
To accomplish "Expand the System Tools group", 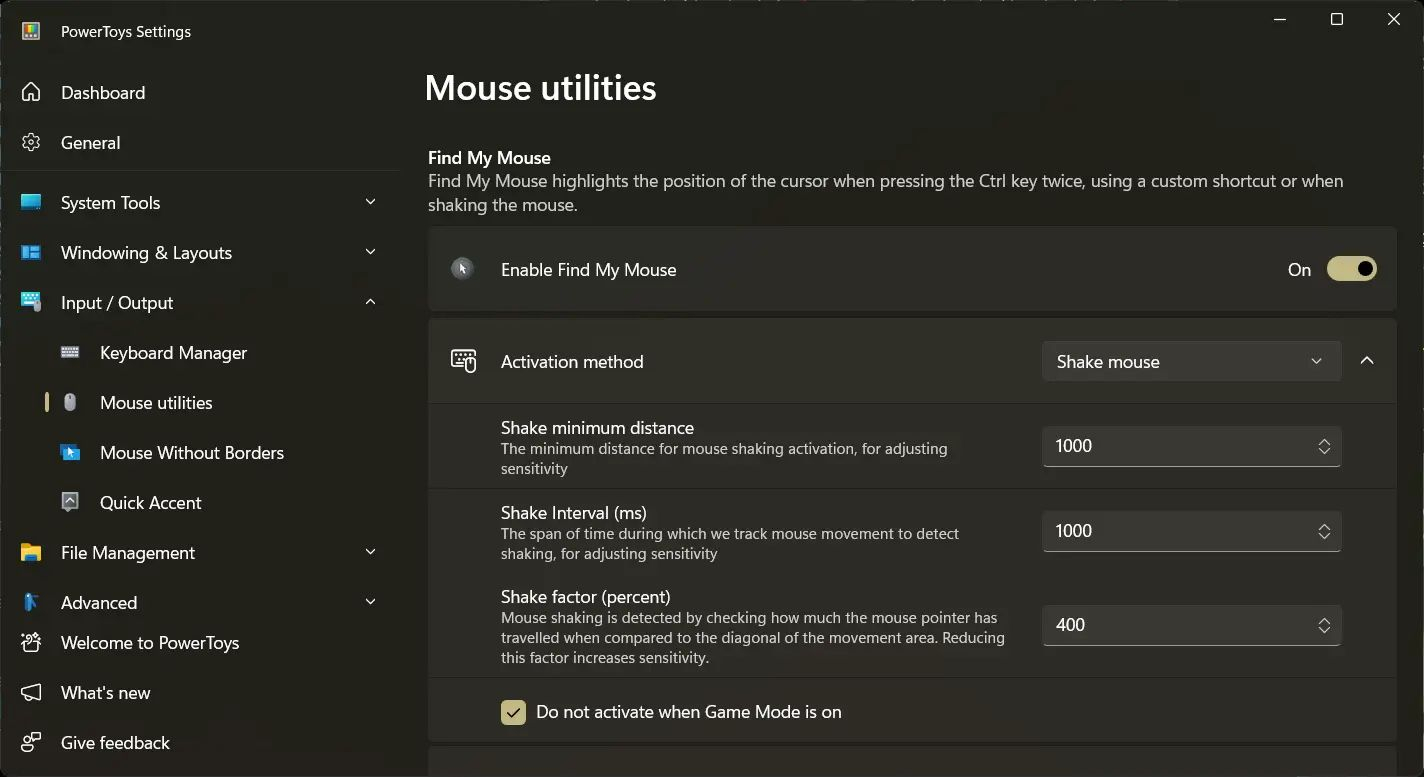I will [x=200, y=202].
